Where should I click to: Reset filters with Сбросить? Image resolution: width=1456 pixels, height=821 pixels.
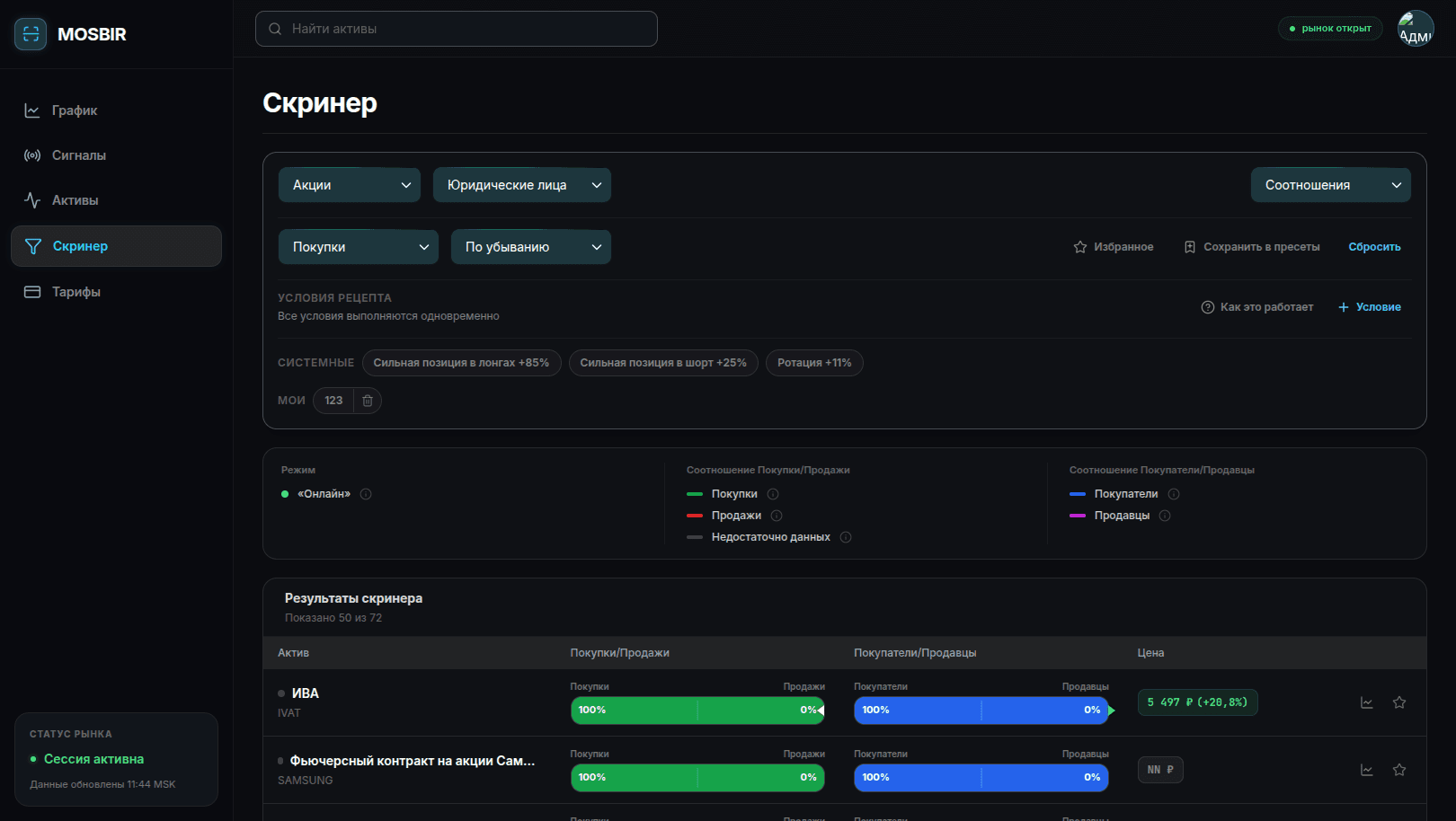[1374, 247]
